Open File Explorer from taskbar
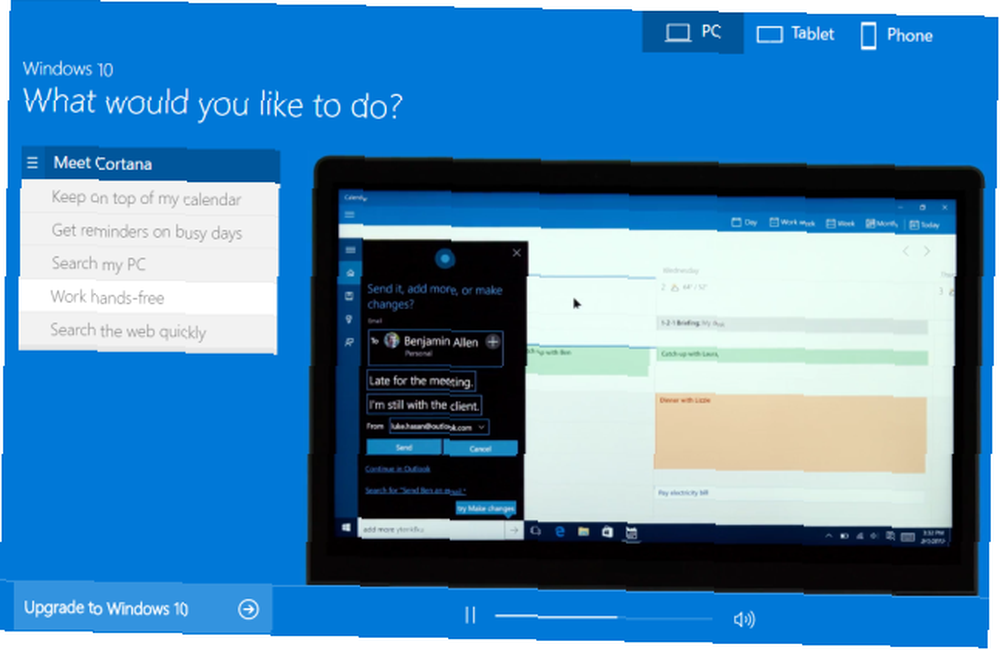 (x=583, y=531)
